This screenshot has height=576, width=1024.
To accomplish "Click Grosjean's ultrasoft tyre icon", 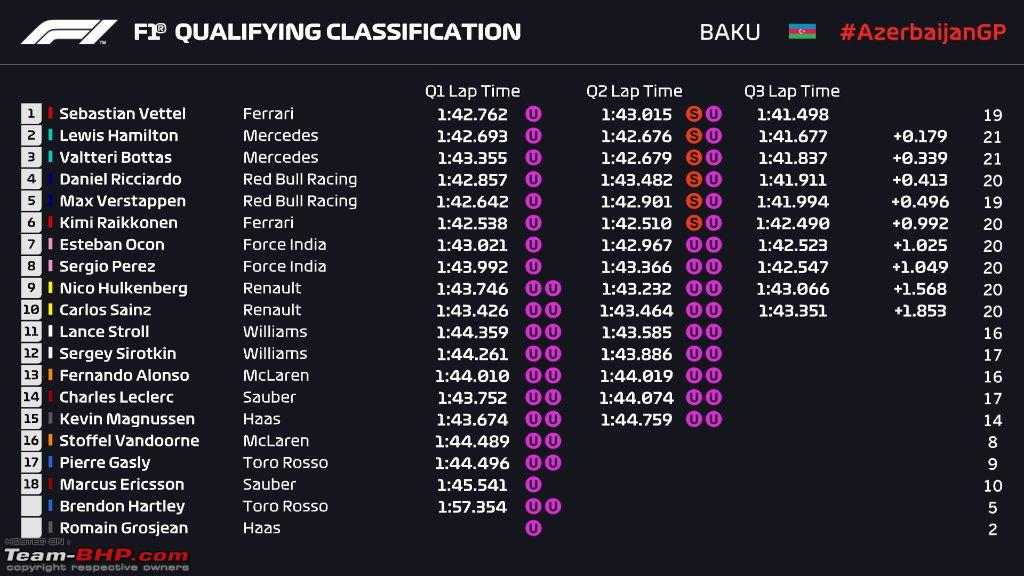I will pos(533,528).
